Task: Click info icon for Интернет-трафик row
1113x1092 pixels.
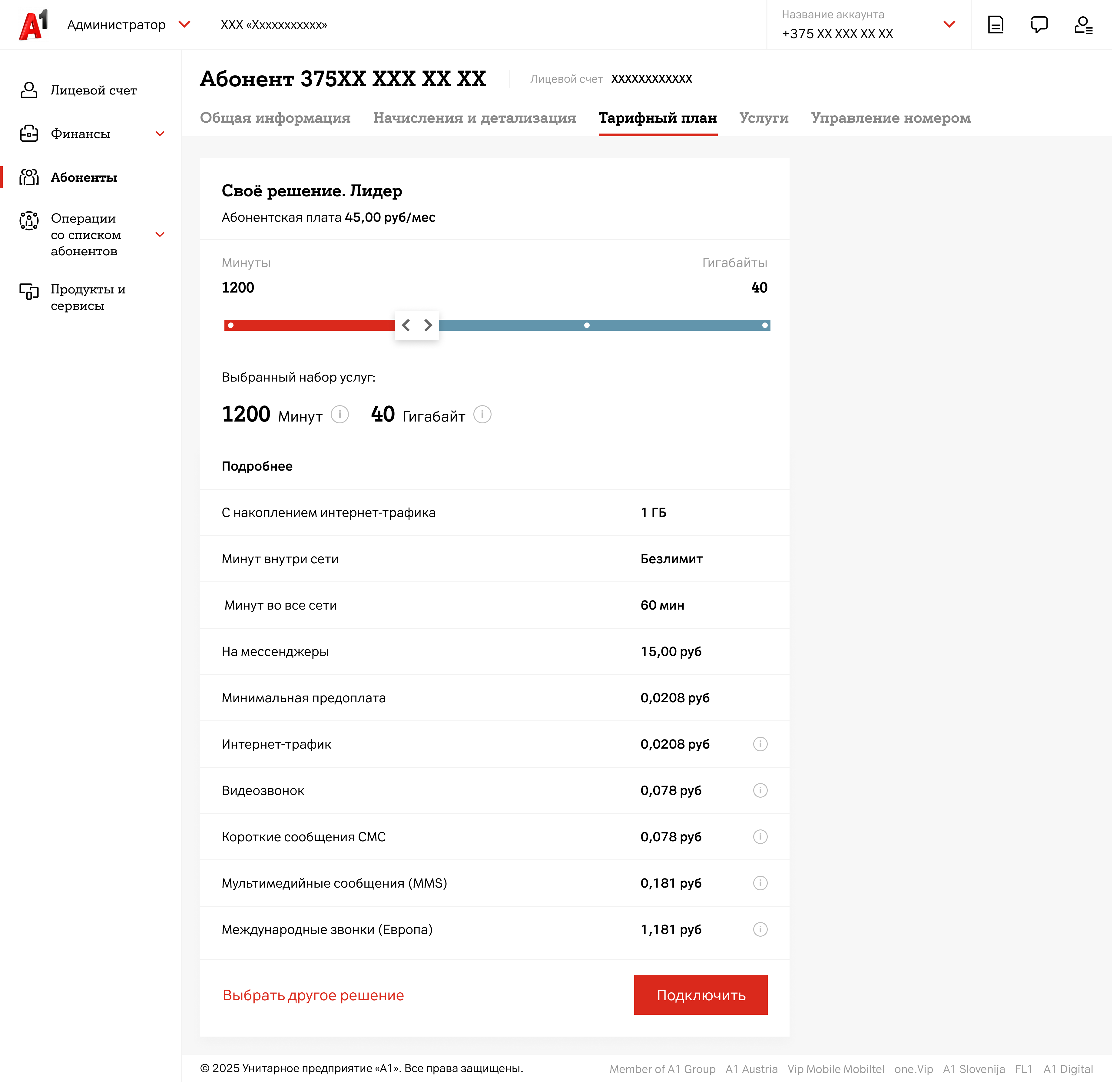Action: (x=760, y=744)
